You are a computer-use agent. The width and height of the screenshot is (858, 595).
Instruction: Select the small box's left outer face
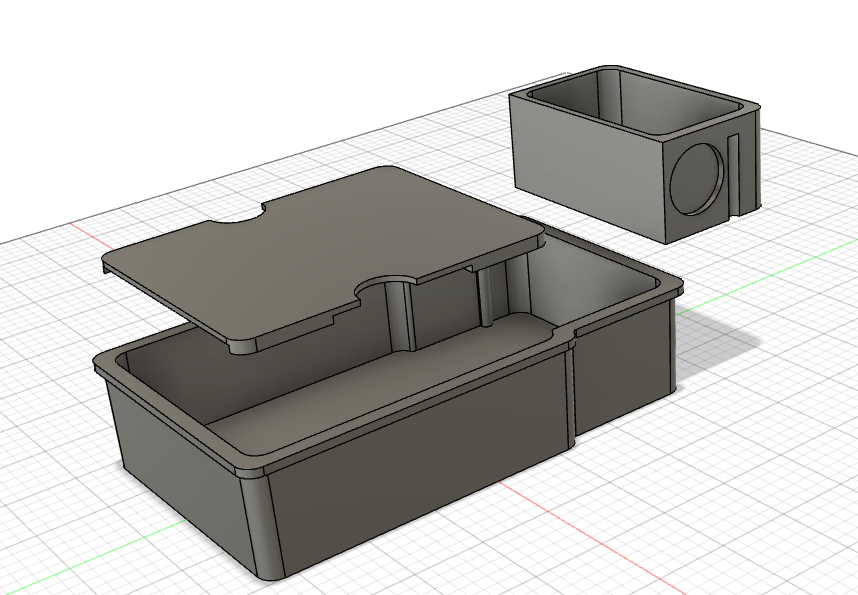coord(585,165)
